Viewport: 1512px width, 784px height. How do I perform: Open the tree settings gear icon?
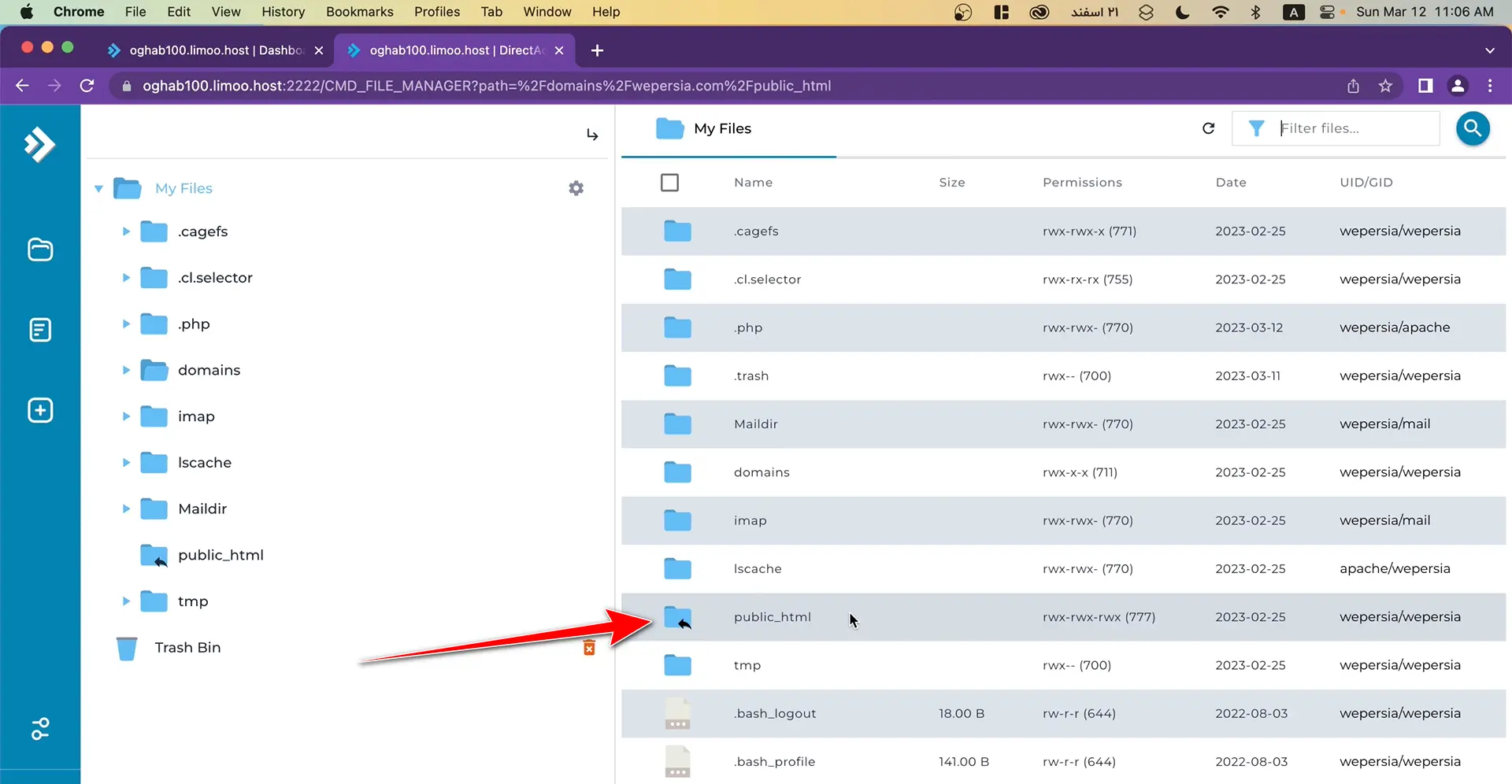(576, 188)
